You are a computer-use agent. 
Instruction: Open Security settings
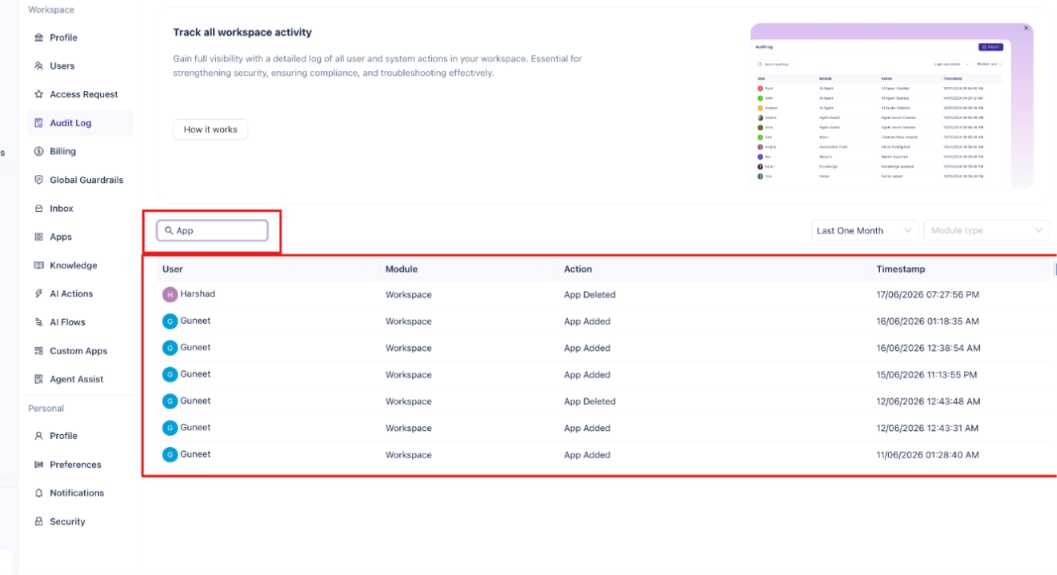click(x=80, y=522)
